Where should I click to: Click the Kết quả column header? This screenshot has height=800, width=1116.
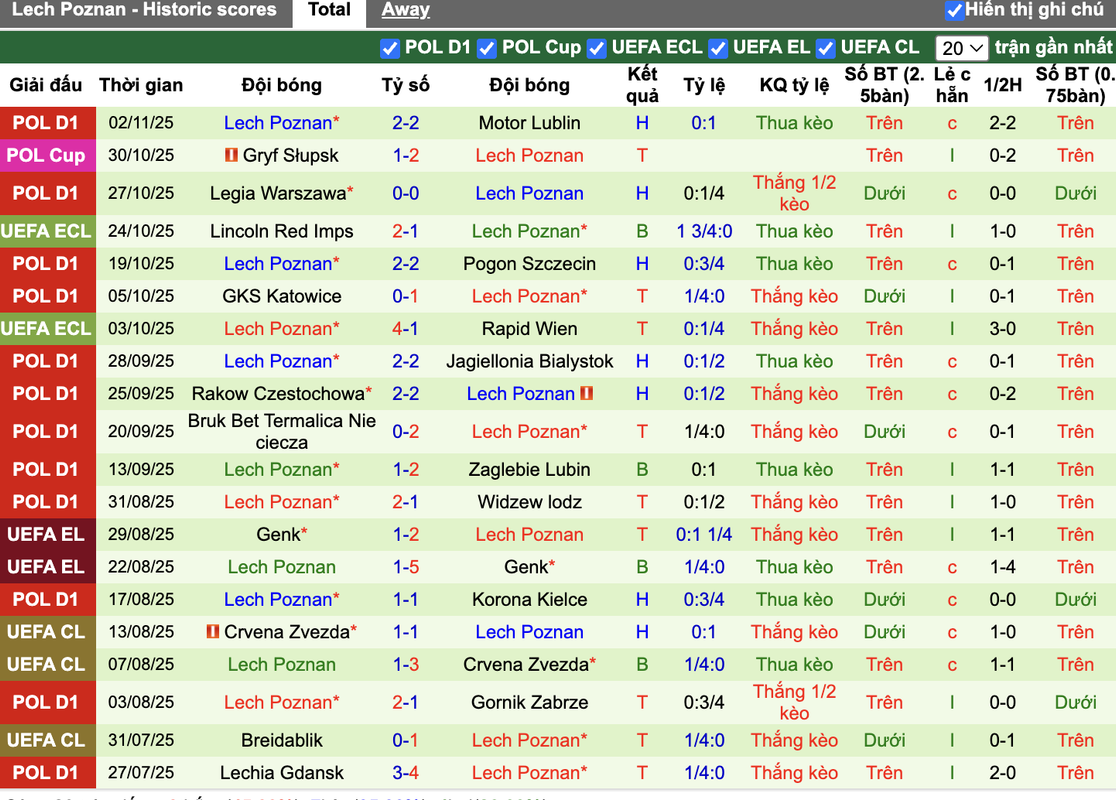pos(642,85)
